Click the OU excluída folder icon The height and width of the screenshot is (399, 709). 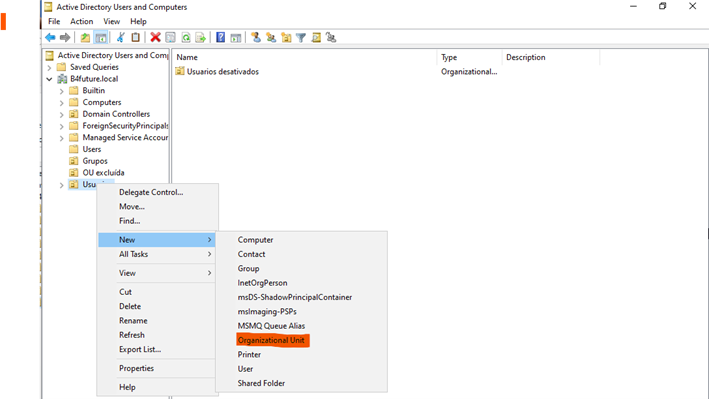(74, 173)
